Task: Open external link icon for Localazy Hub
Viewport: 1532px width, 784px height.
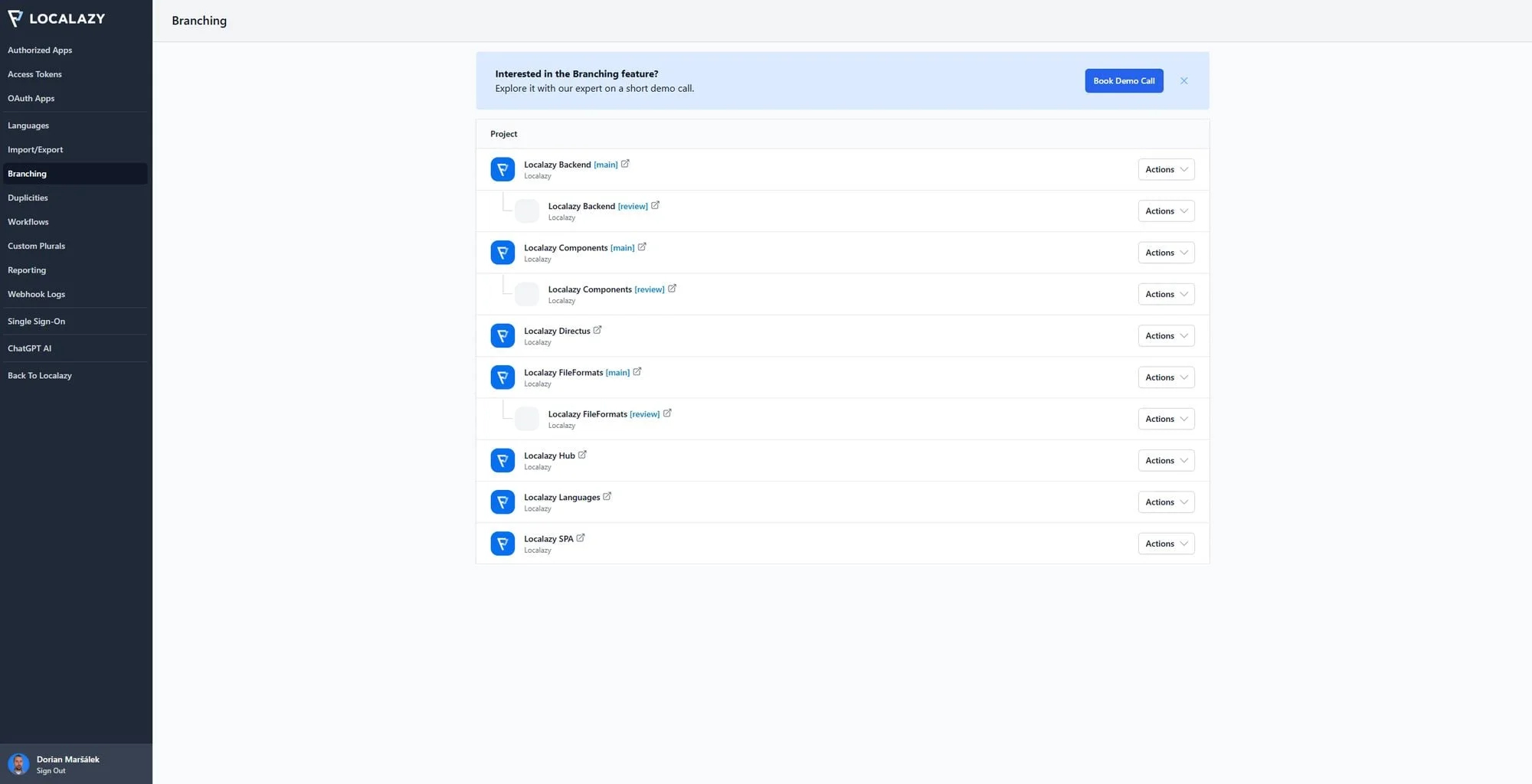Action: [582, 455]
